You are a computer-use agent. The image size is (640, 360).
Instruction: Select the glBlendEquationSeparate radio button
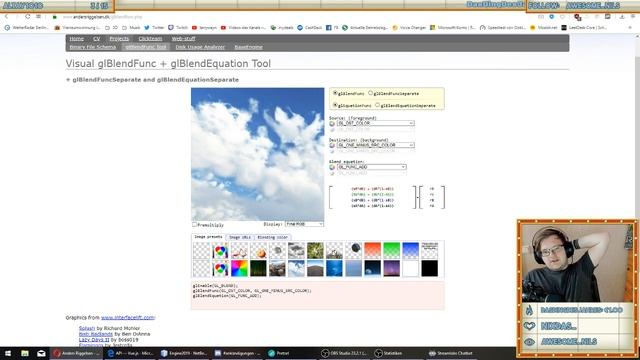(378, 105)
